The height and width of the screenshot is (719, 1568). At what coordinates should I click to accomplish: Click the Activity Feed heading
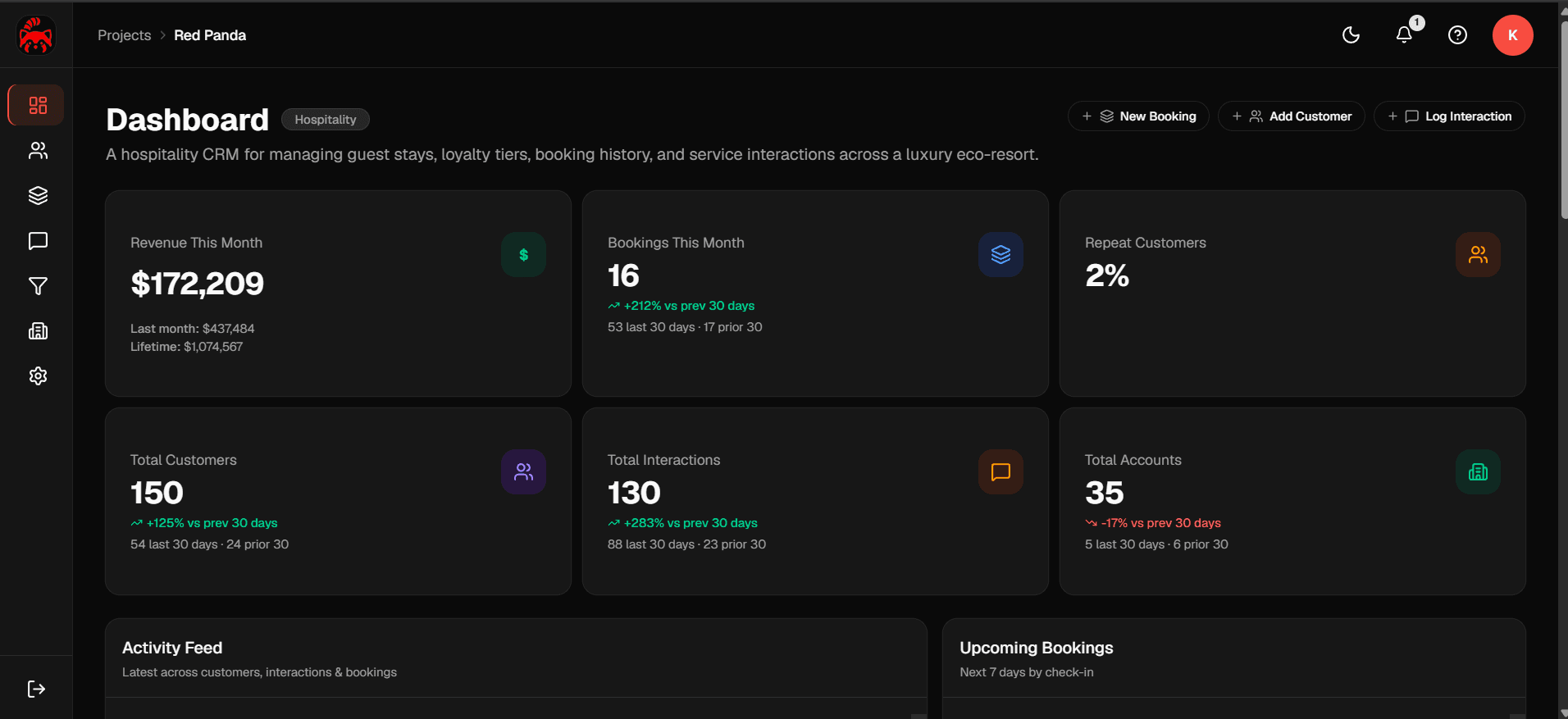point(172,648)
